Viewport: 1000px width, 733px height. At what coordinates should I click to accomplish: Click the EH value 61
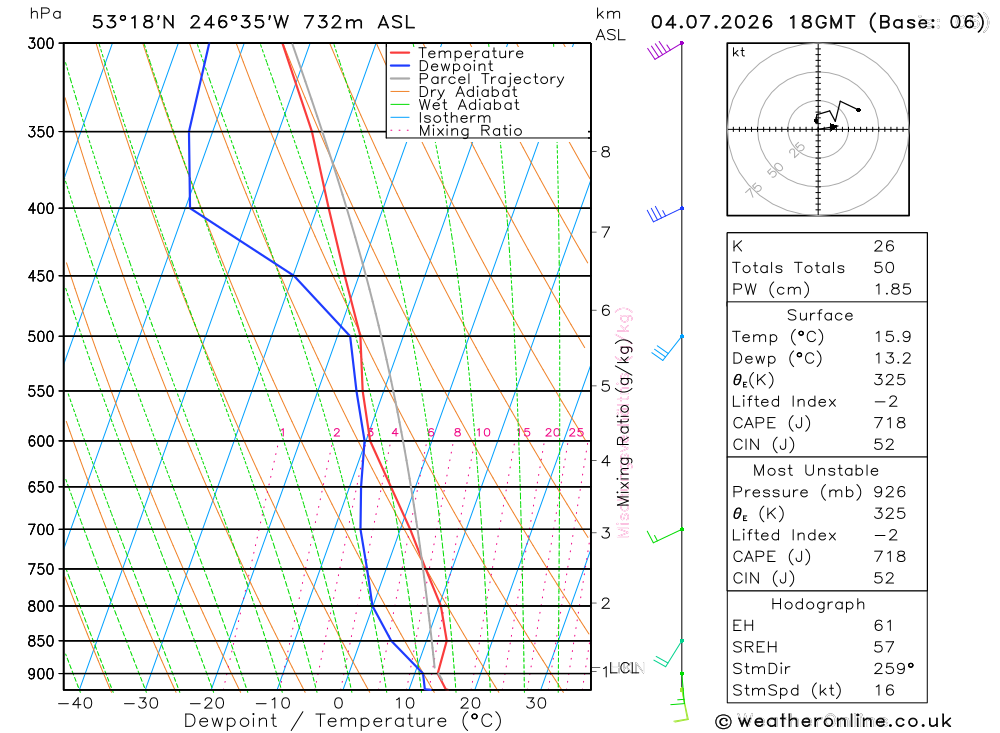coord(883,626)
